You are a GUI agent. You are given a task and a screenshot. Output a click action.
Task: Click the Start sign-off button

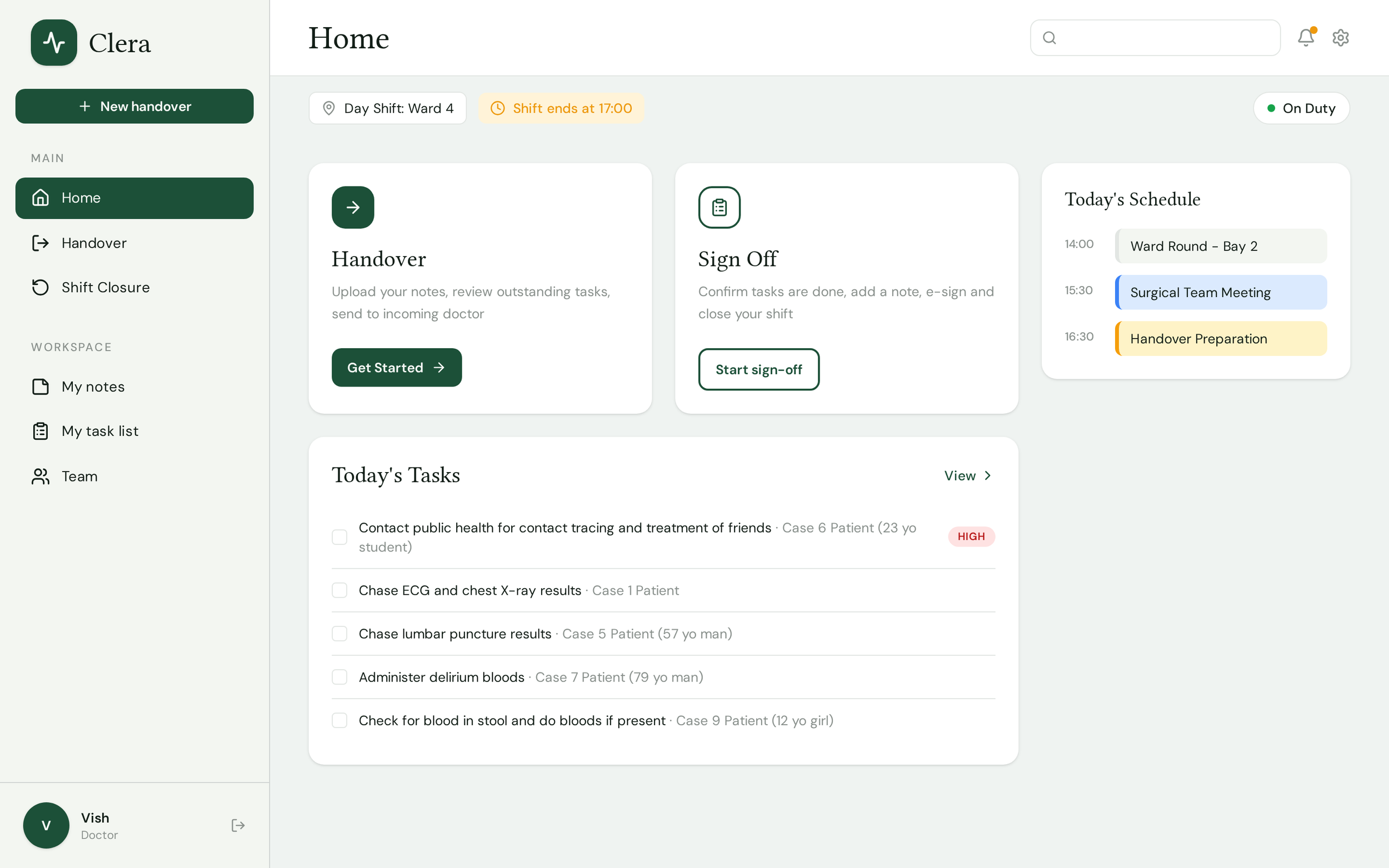(758, 369)
